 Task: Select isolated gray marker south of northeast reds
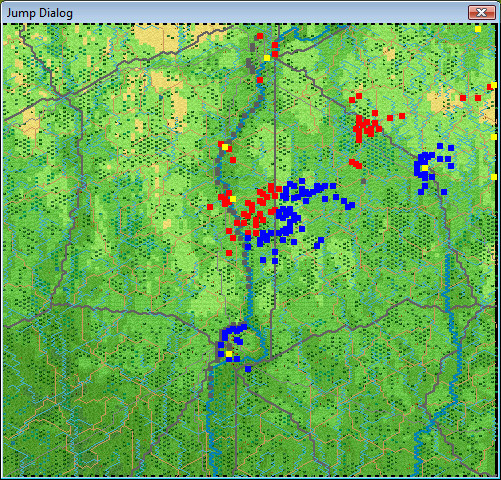[x=363, y=181]
